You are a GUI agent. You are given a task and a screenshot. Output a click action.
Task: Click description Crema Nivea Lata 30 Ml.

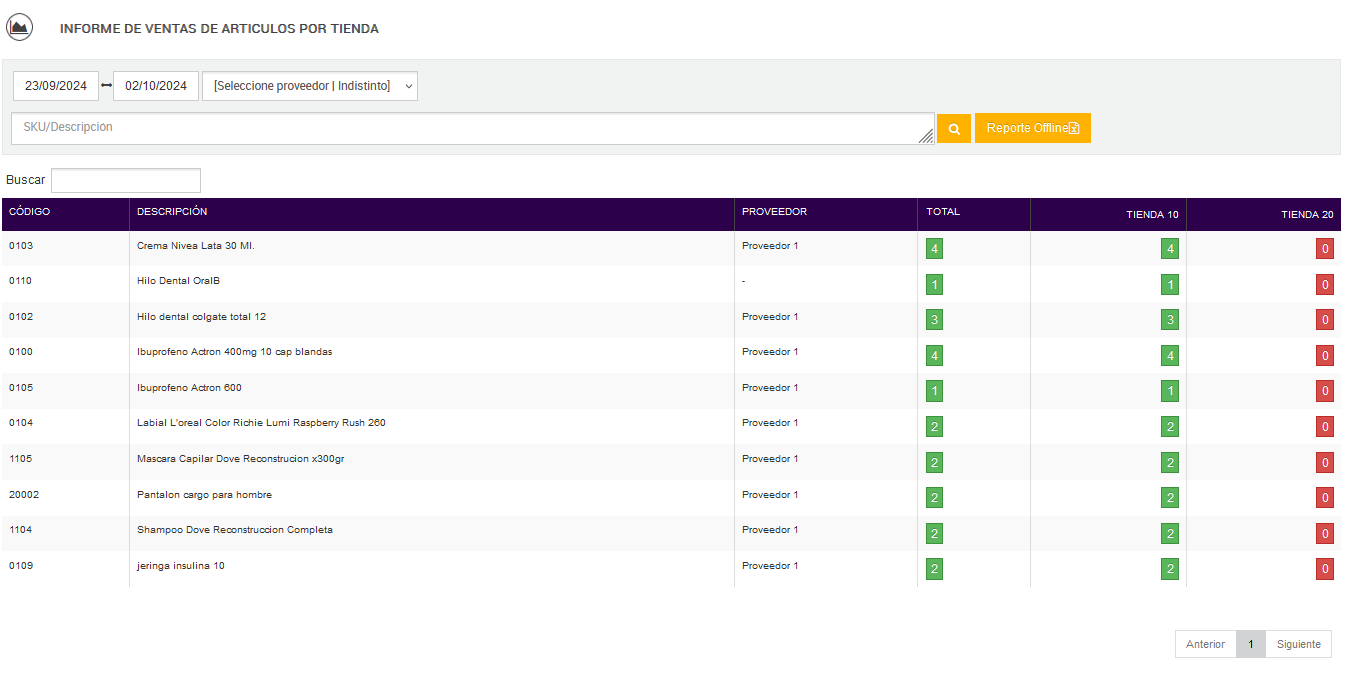pos(196,245)
